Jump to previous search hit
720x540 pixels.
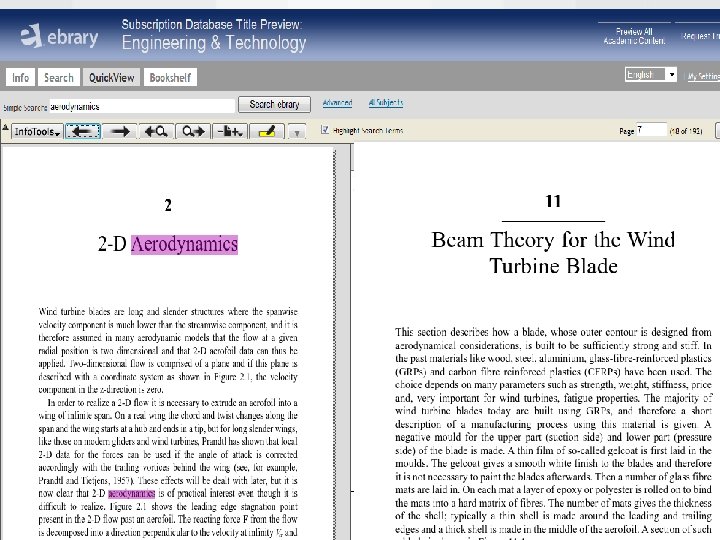click(156, 131)
